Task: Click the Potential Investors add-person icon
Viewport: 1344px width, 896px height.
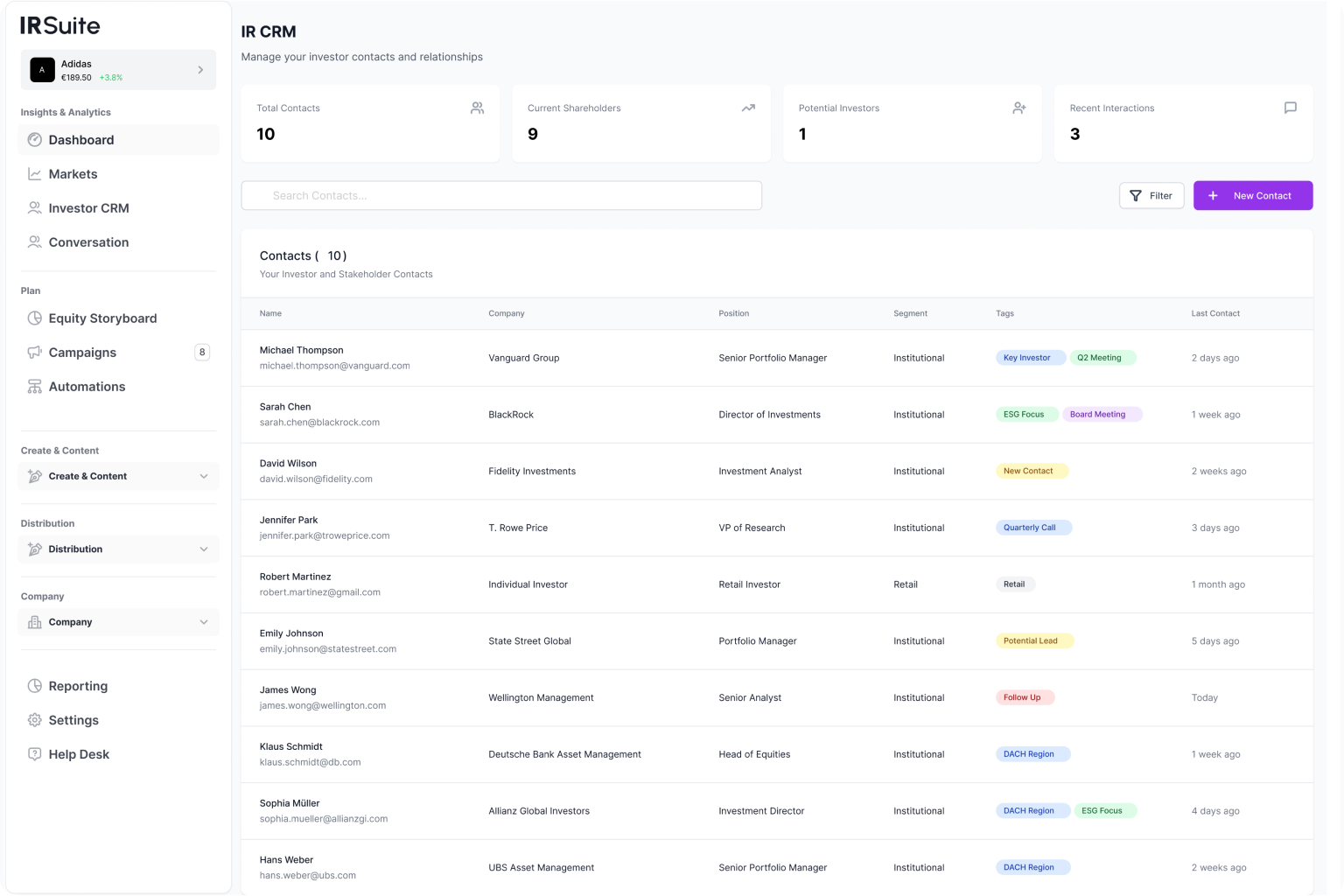Action: [x=1019, y=108]
